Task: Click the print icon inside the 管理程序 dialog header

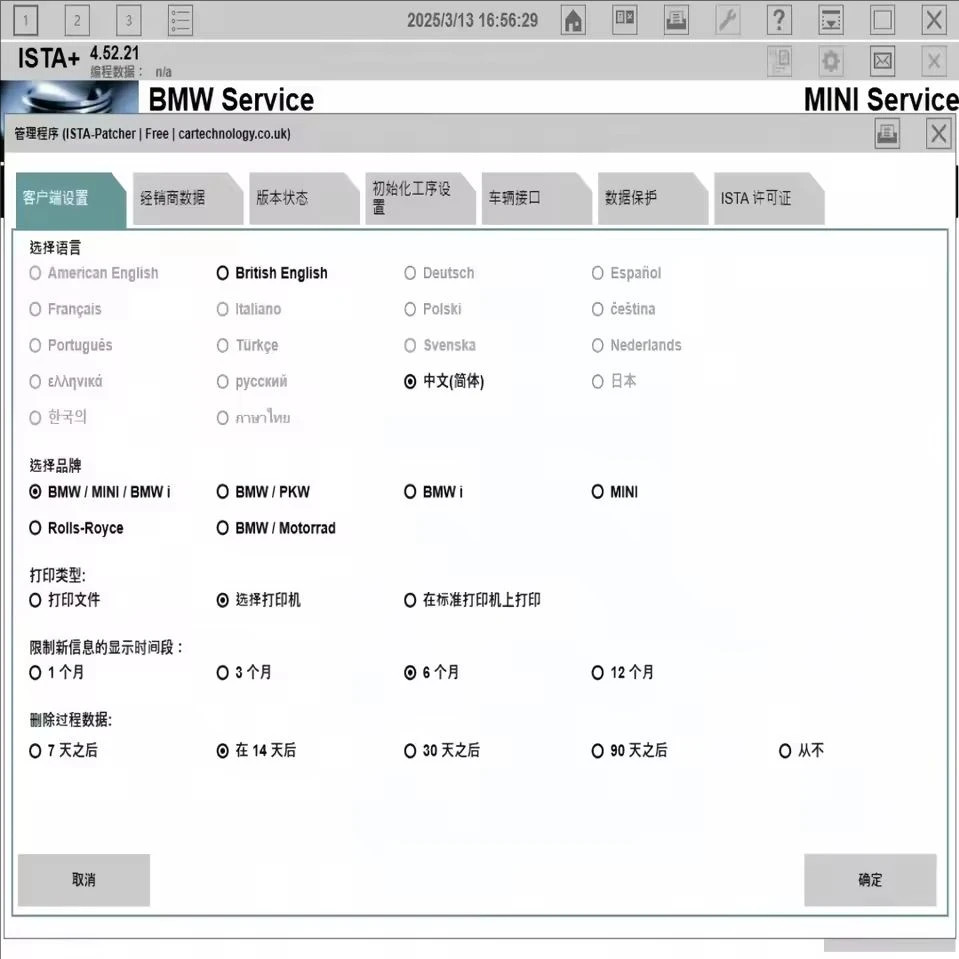Action: (x=887, y=132)
